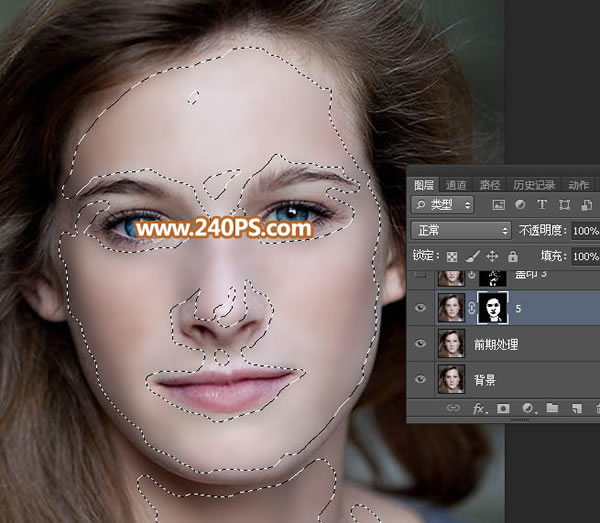Open the 正常 blend mode dropdown
This screenshot has width=600, height=523.
tap(461, 230)
